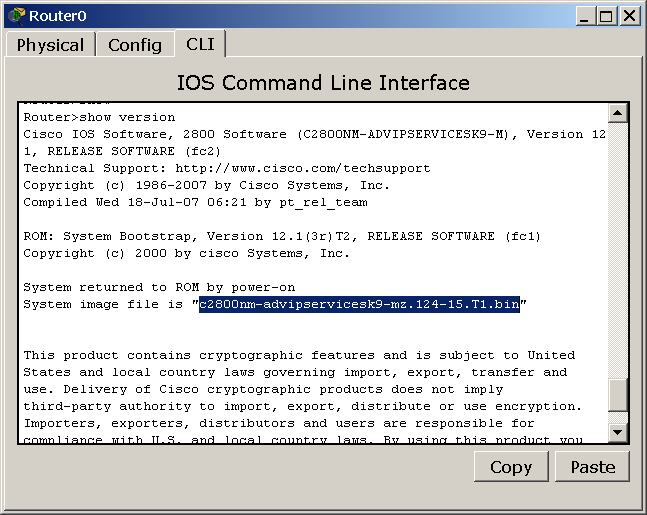The width and height of the screenshot is (647, 515).
Task: Click the empty scrollbar track above the thumb
Action: pos(618,250)
